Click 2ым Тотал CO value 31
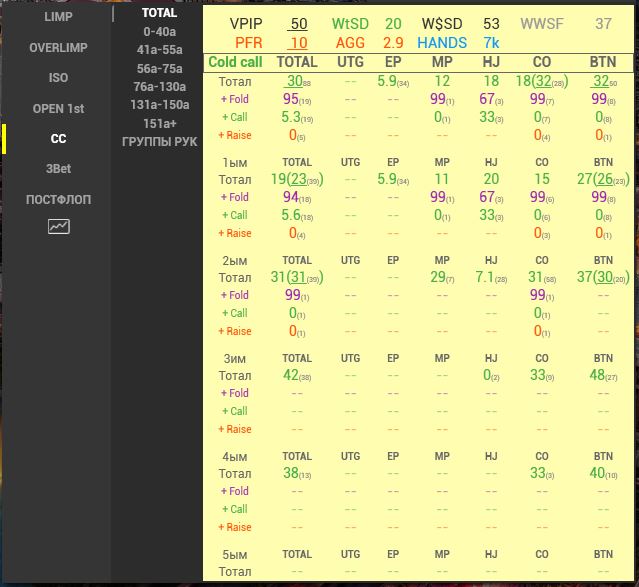The width and height of the screenshot is (639, 587). click(542, 278)
